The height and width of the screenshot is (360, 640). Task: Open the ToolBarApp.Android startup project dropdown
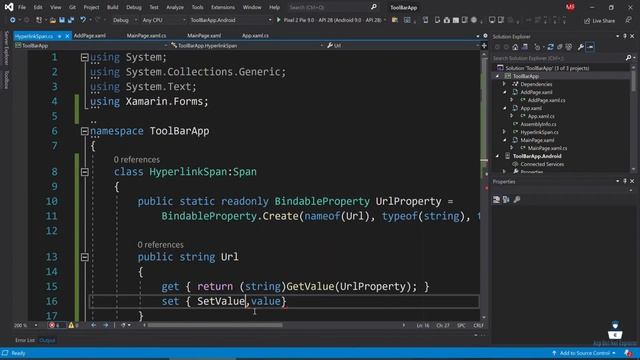click(231, 20)
